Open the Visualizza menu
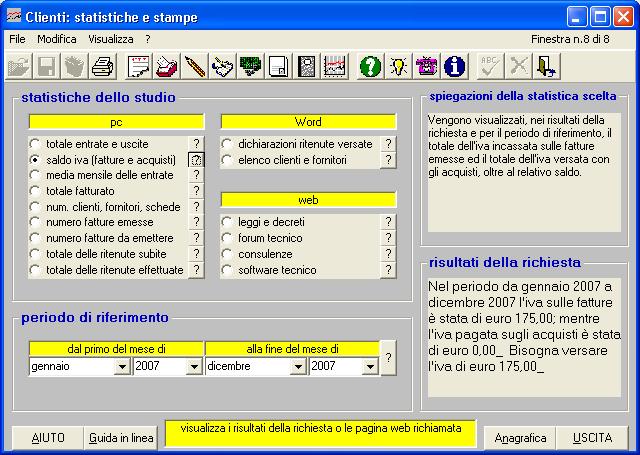Image resolution: width=640 pixels, height=455 pixels. [x=110, y=38]
